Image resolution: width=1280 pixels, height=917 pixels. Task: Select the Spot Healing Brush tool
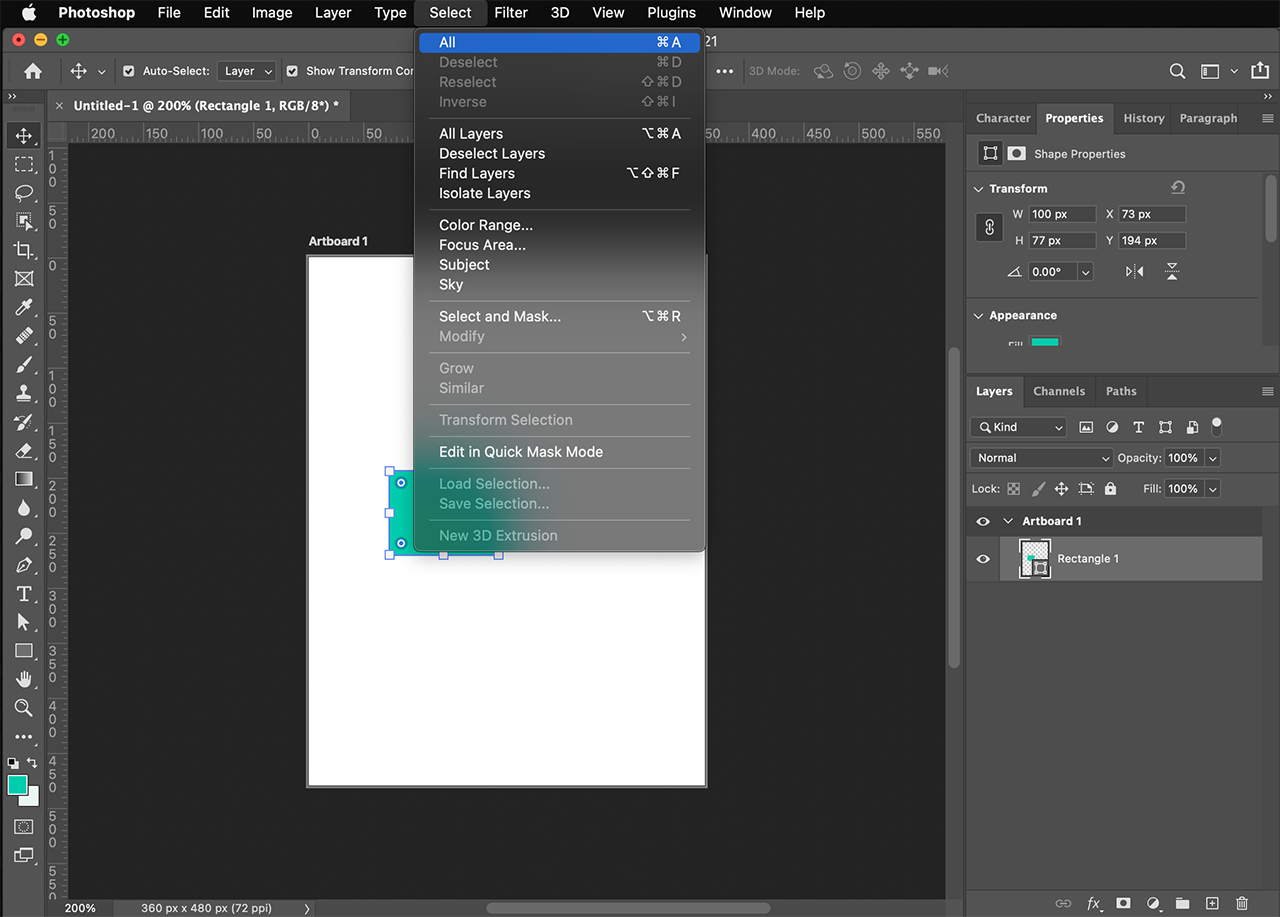[24, 336]
